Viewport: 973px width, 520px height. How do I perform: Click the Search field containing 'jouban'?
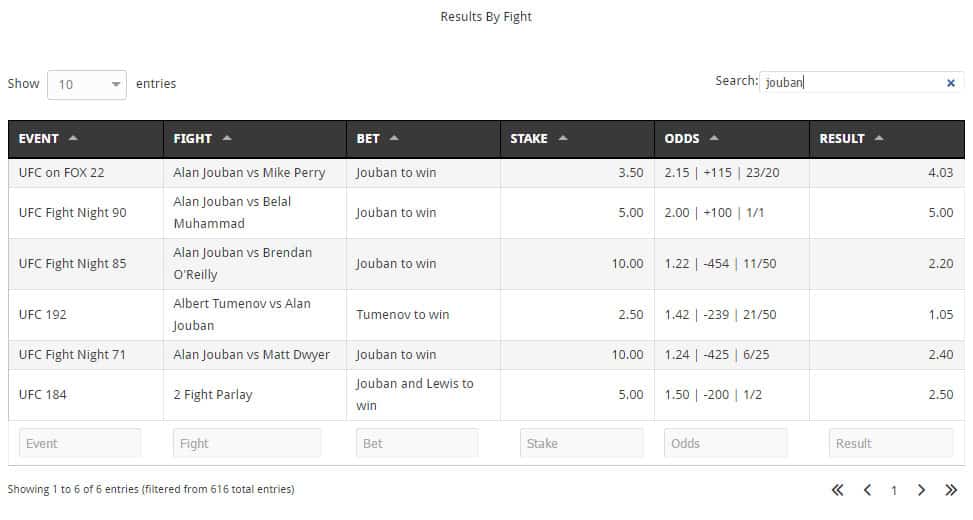[848, 83]
